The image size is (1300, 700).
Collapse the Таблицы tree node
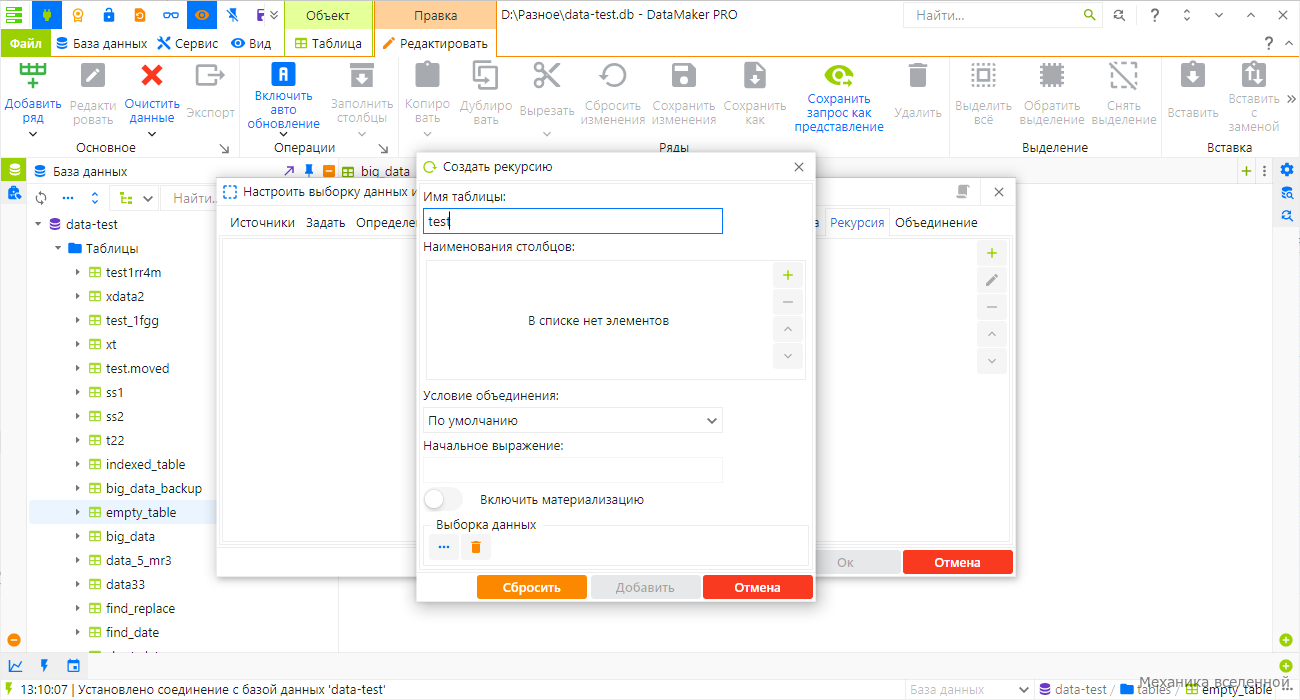[58, 248]
